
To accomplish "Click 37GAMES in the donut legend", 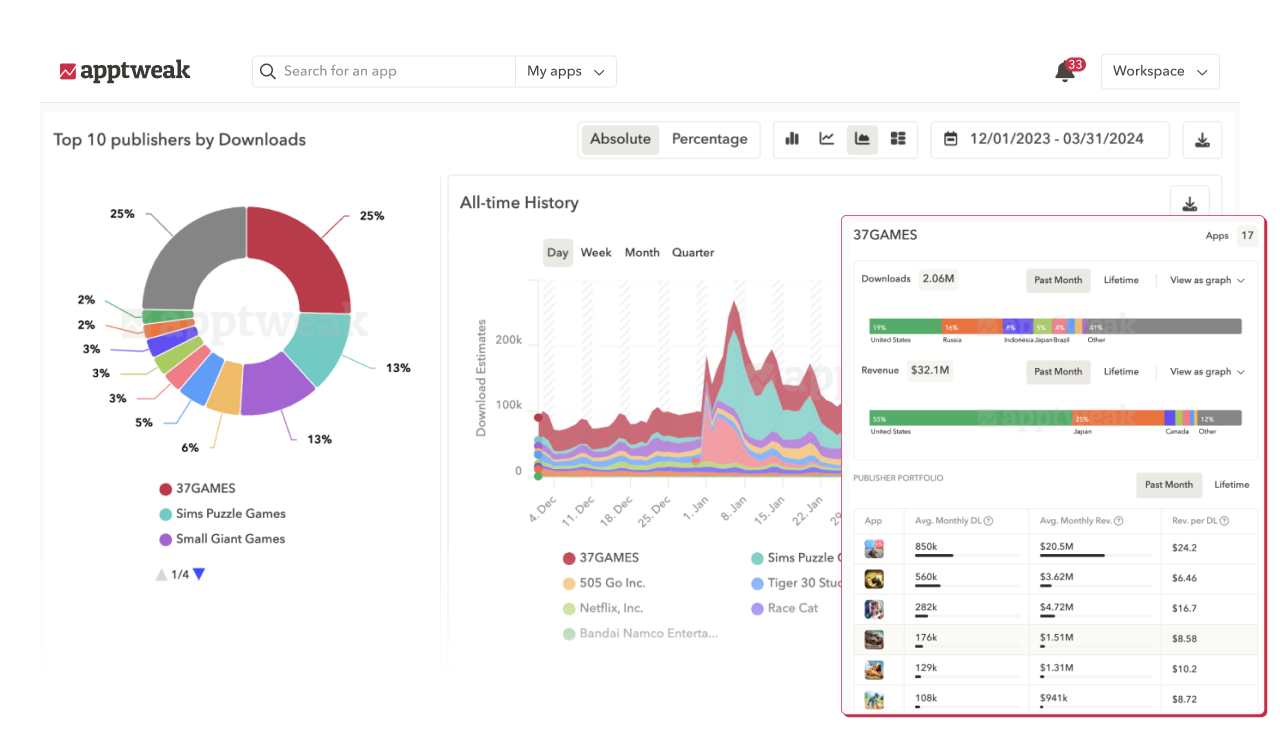I will pyautogui.click(x=197, y=489).
